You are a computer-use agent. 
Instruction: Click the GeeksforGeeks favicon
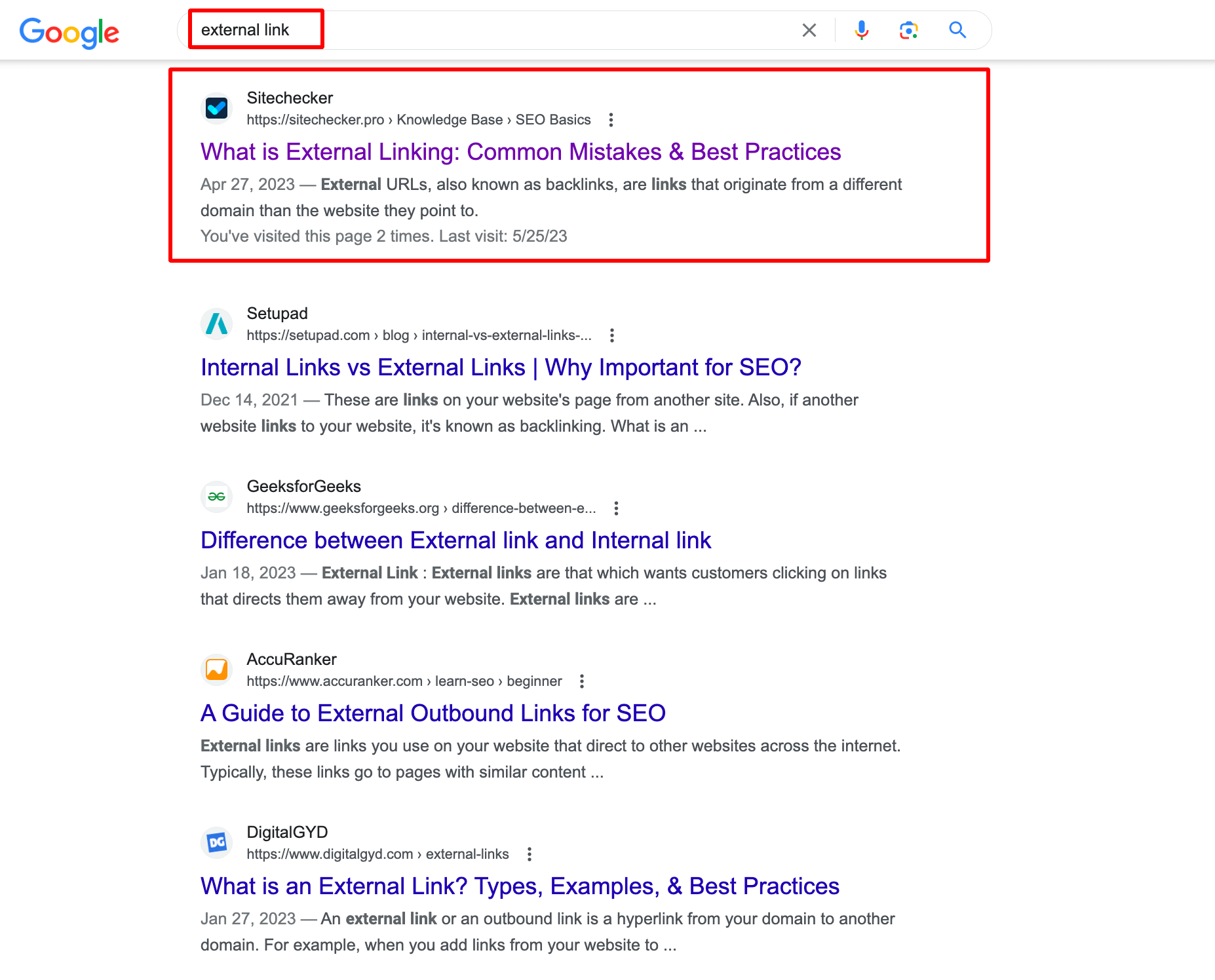pyautogui.click(x=217, y=497)
